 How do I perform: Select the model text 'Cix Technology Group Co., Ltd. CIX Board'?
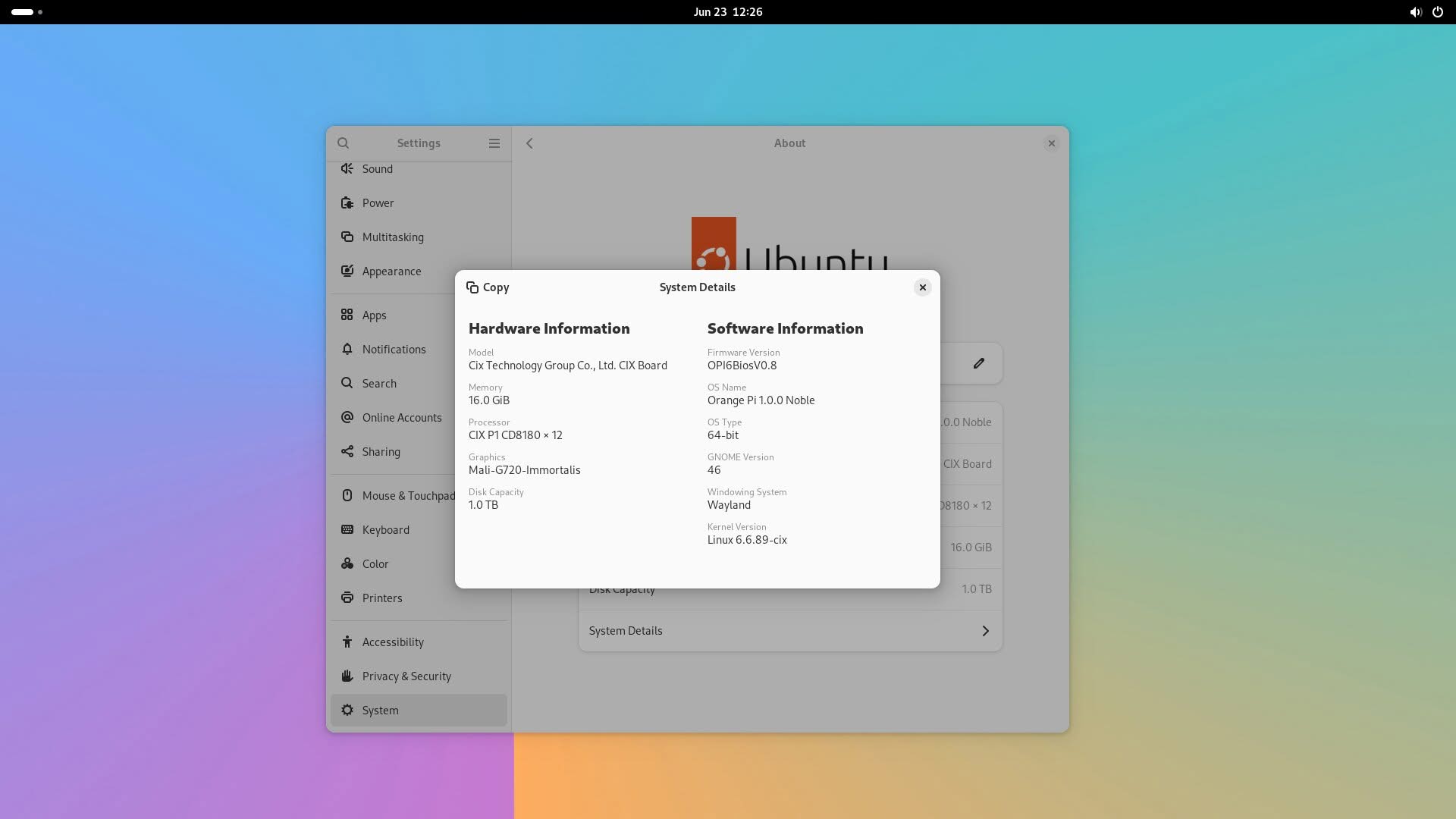pyautogui.click(x=568, y=366)
